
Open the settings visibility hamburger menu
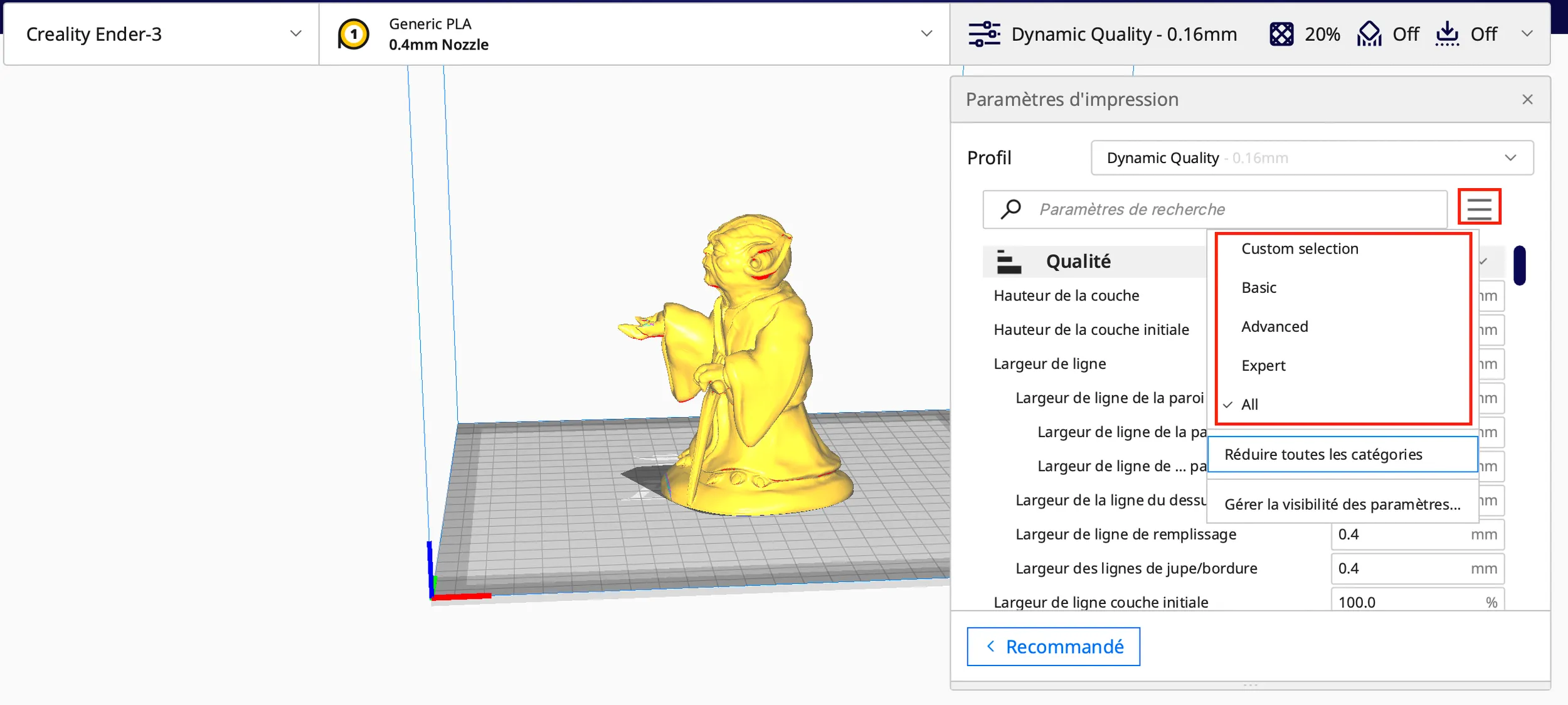(x=1479, y=208)
